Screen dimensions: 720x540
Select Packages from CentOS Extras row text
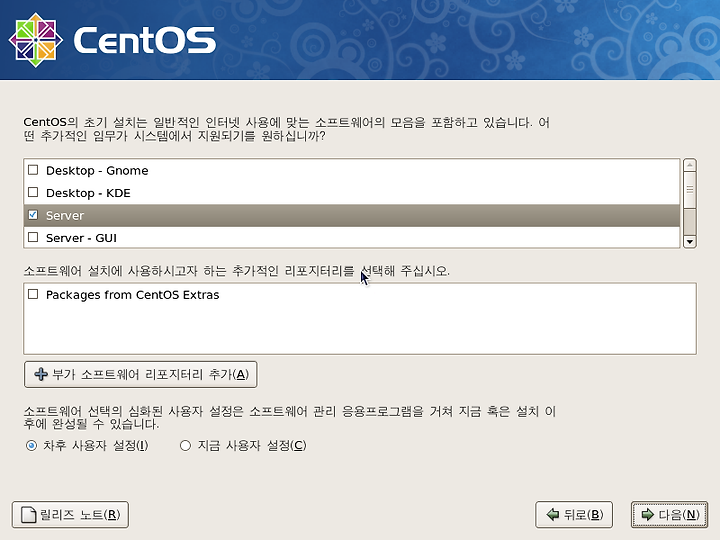pyautogui.click(x=133, y=295)
